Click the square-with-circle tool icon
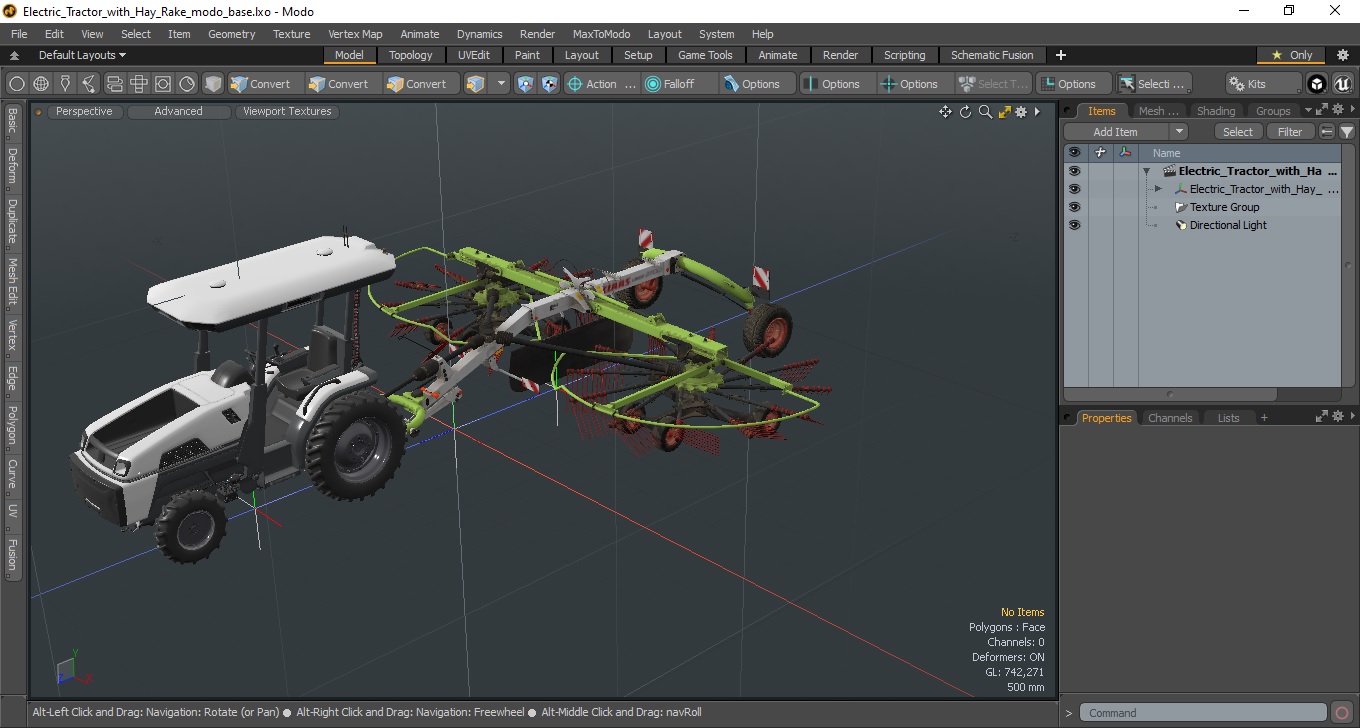Screen dimensions: 1360x728 pos(163,84)
